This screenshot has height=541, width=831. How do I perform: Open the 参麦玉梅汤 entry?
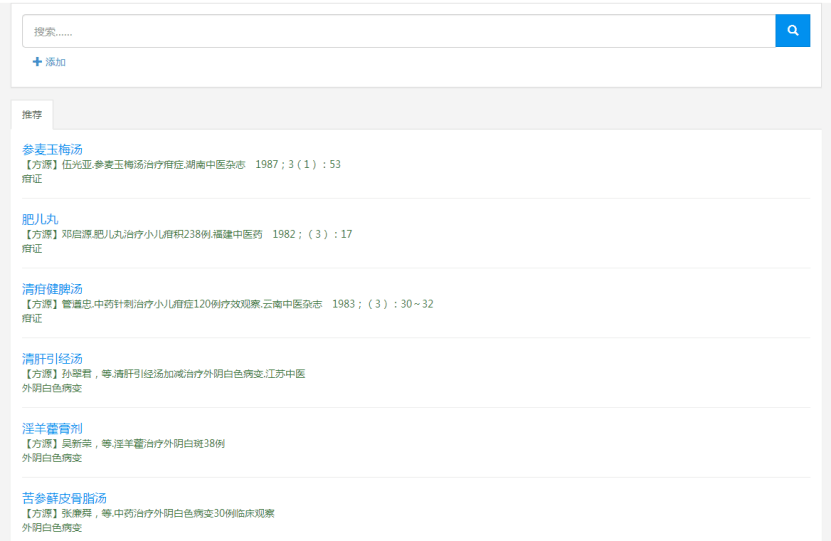coord(52,149)
